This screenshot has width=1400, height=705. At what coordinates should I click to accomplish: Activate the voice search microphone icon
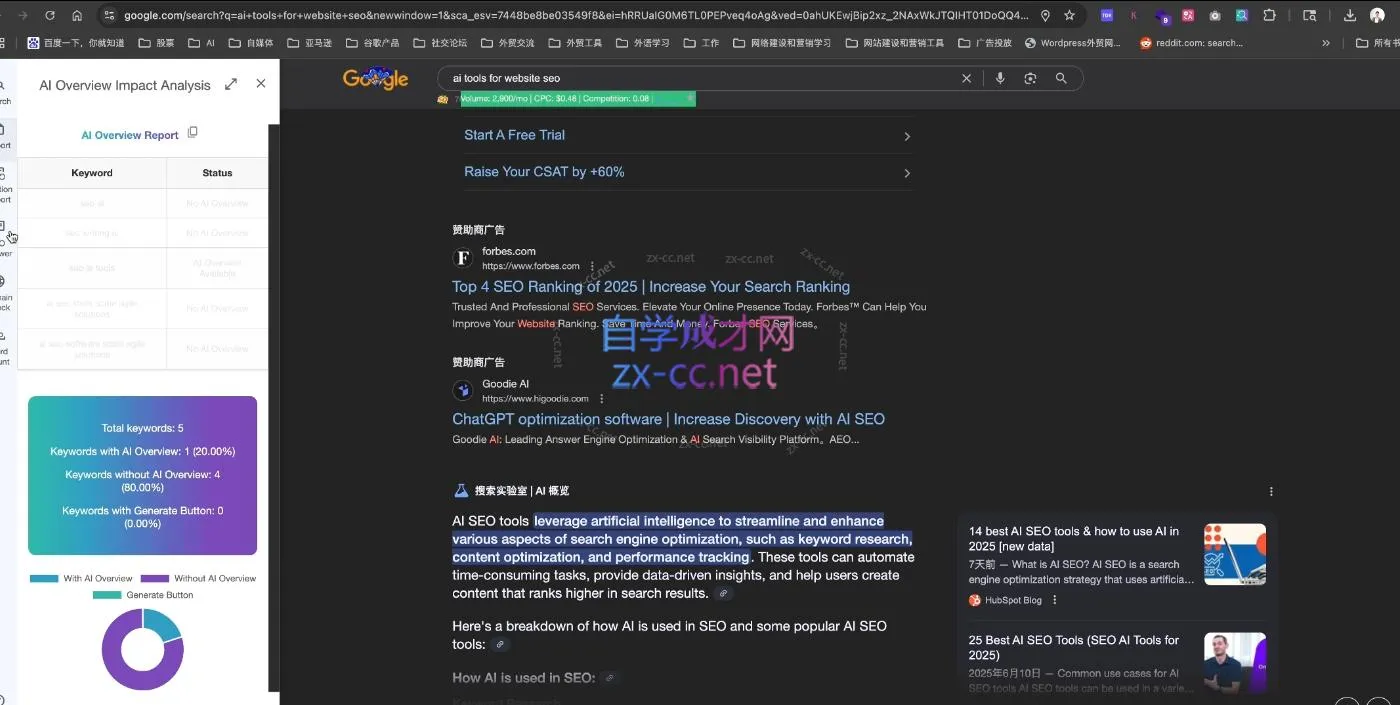[x=1000, y=78]
